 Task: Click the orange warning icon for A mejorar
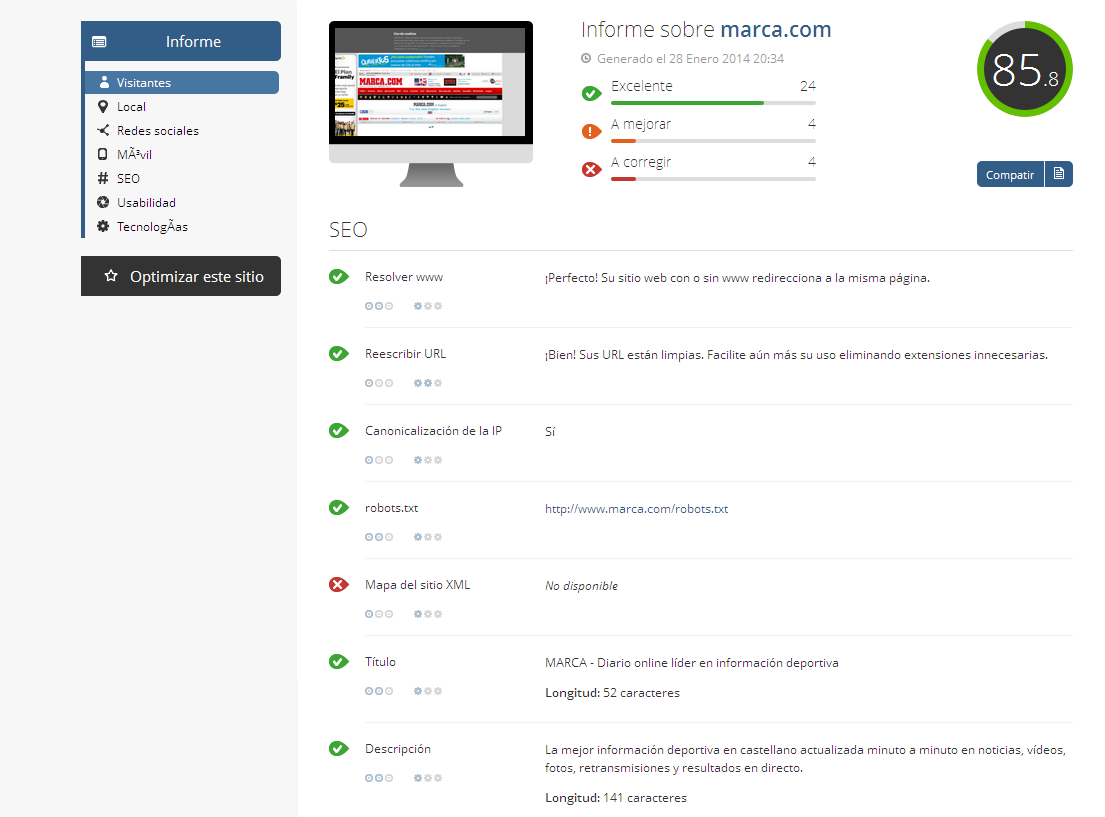tap(591, 131)
